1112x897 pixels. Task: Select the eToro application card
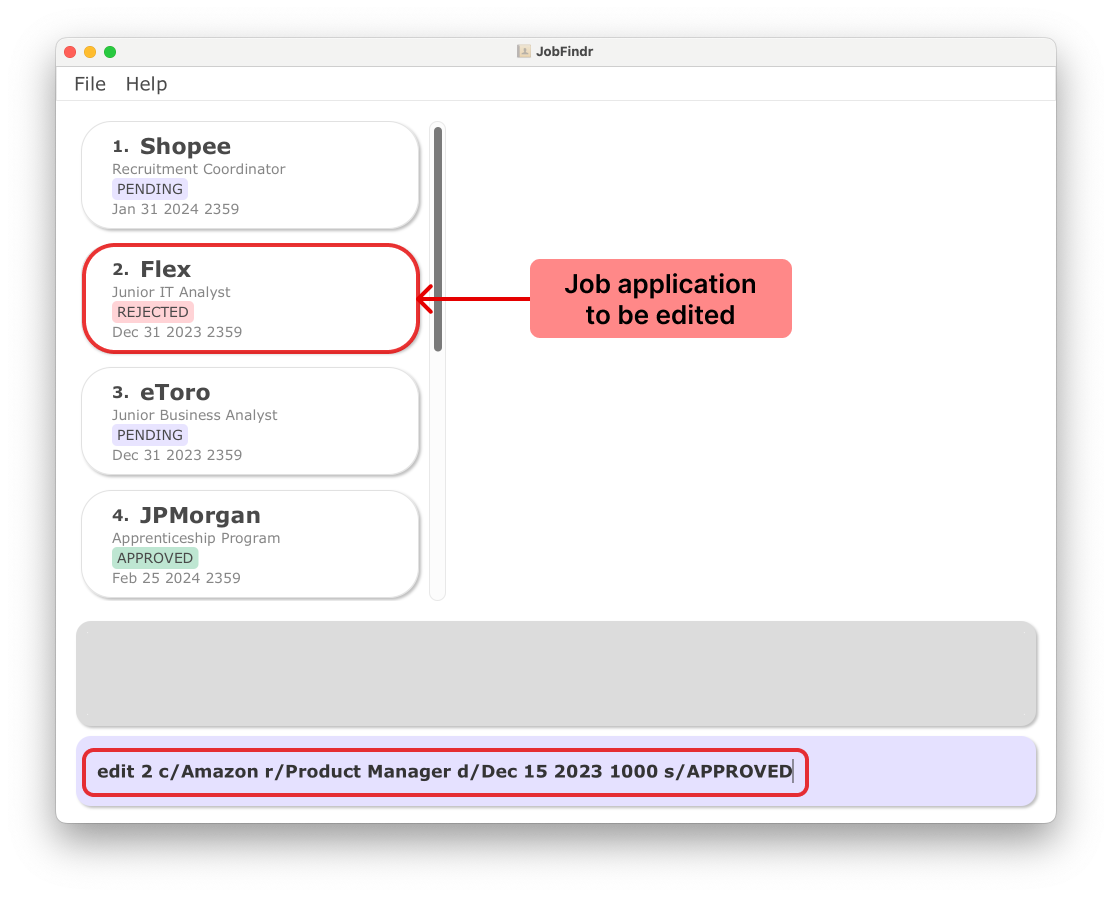(x=250, y=421)
